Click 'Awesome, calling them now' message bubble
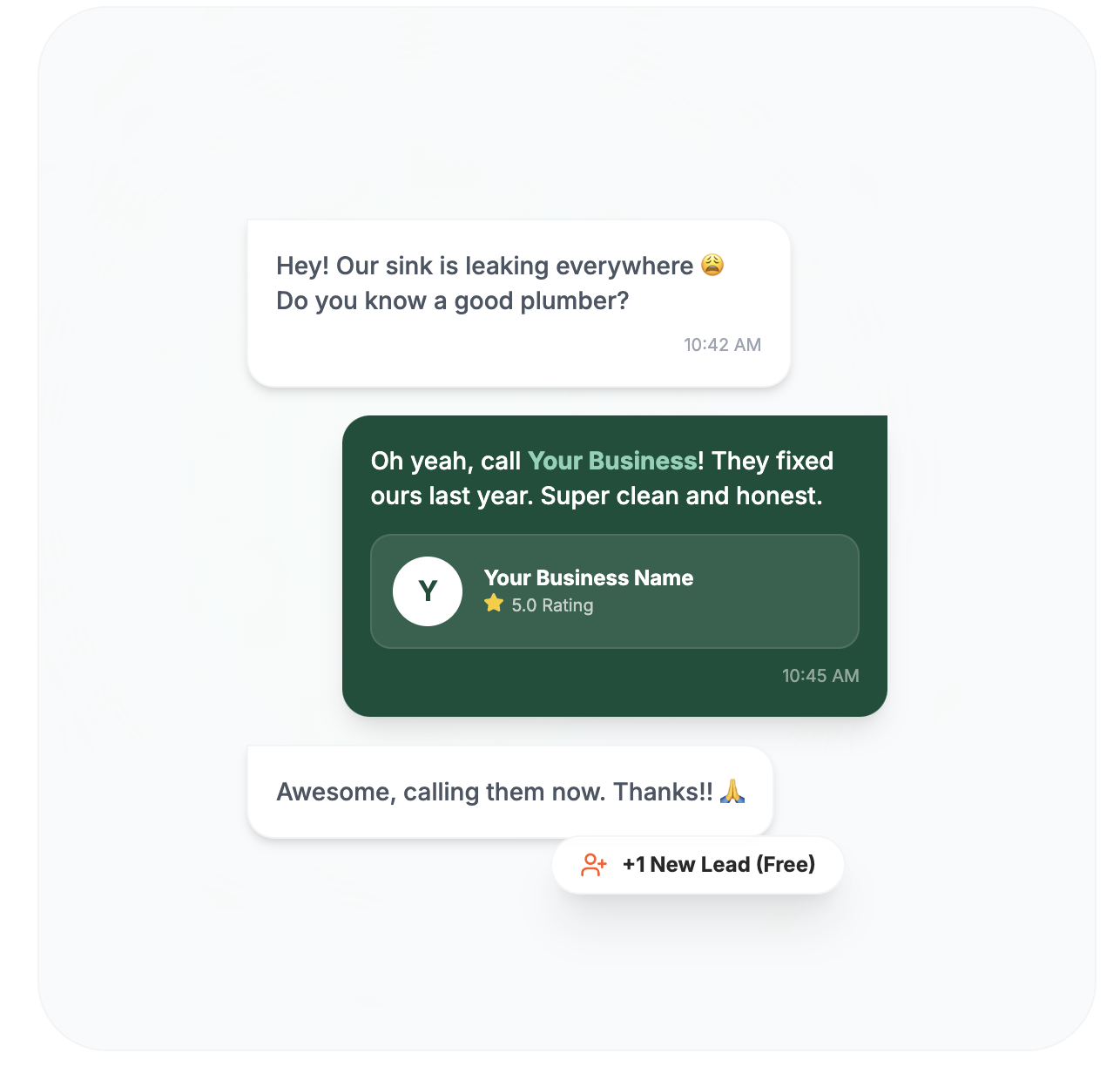The height and width of the screenshot is (1080, 1120). [510, 792]
